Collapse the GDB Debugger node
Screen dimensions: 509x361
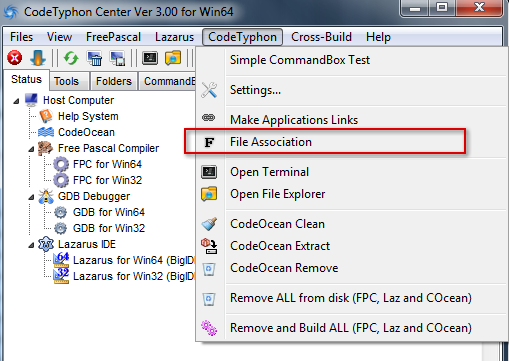pos(31,197)
